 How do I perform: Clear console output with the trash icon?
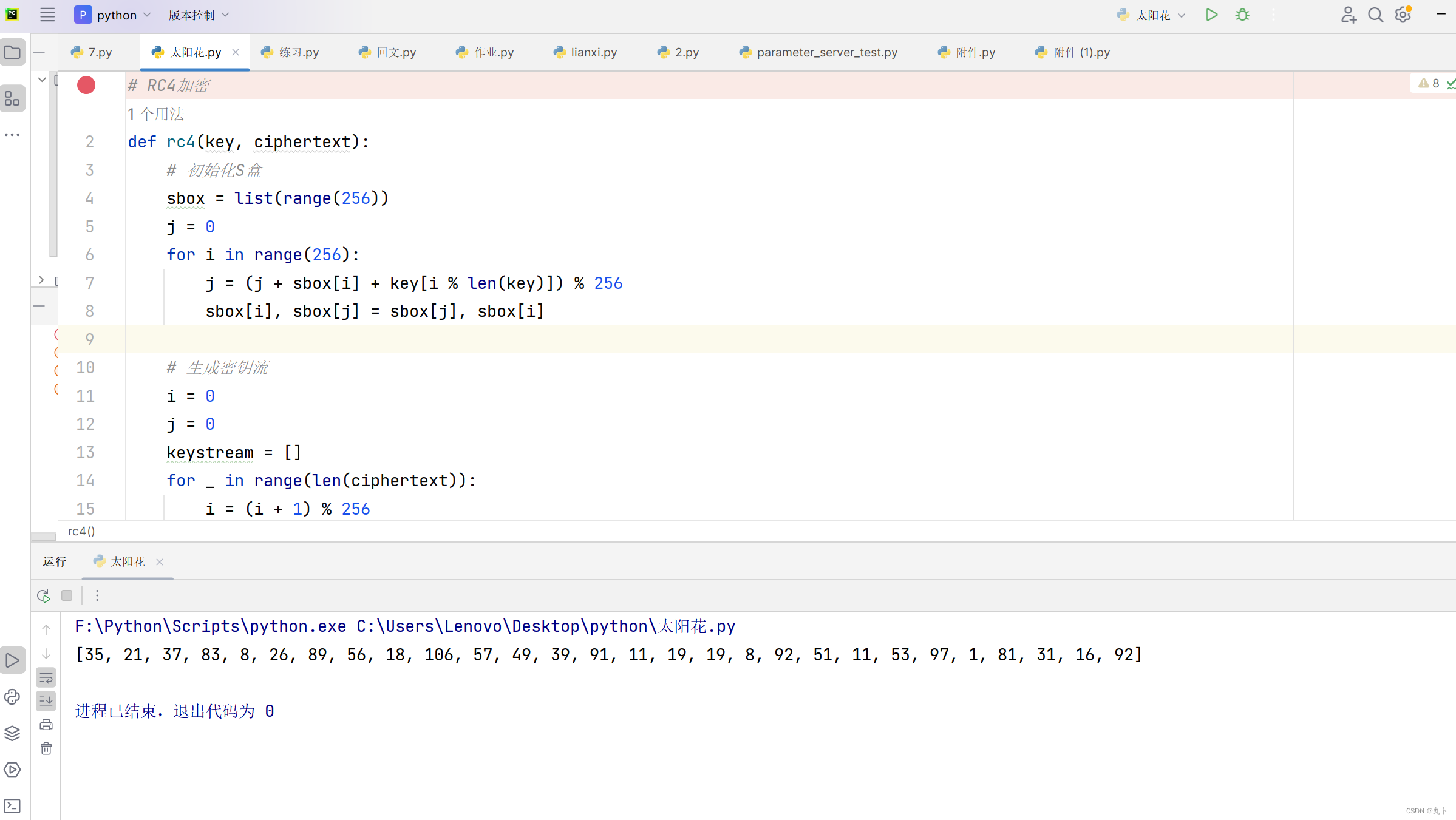coord(46,748)
